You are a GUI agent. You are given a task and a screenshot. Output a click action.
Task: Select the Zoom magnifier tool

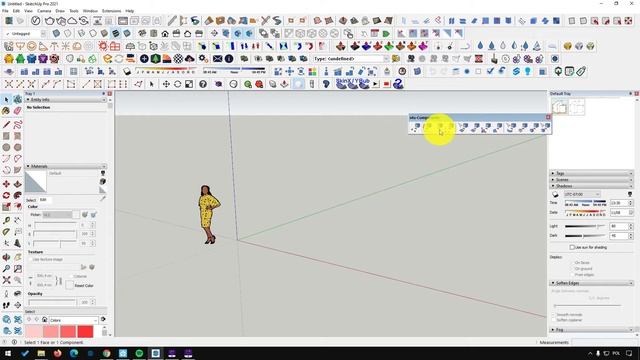[x=6, y=269]
